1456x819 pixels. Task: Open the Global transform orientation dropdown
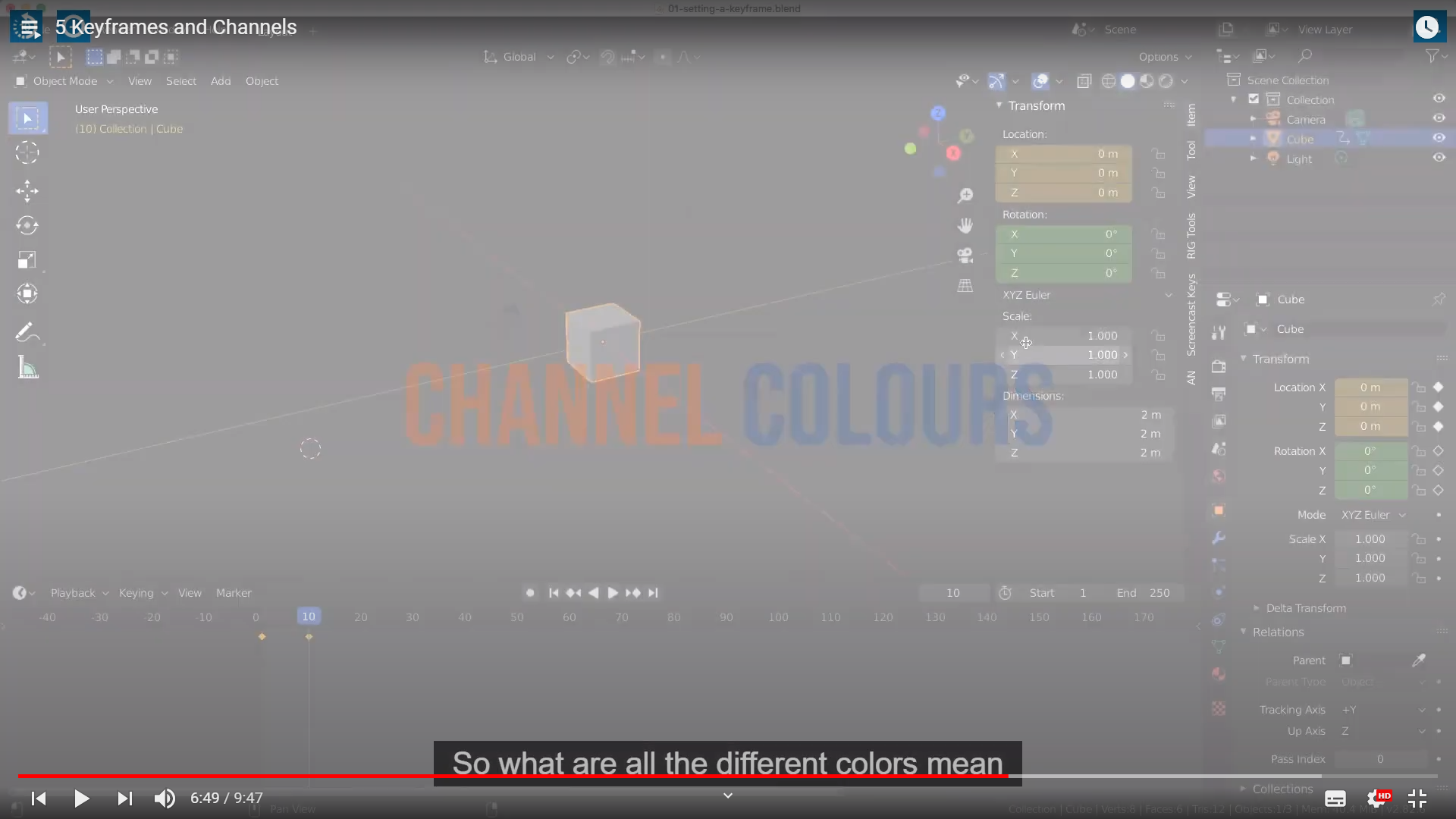(520, 57)
